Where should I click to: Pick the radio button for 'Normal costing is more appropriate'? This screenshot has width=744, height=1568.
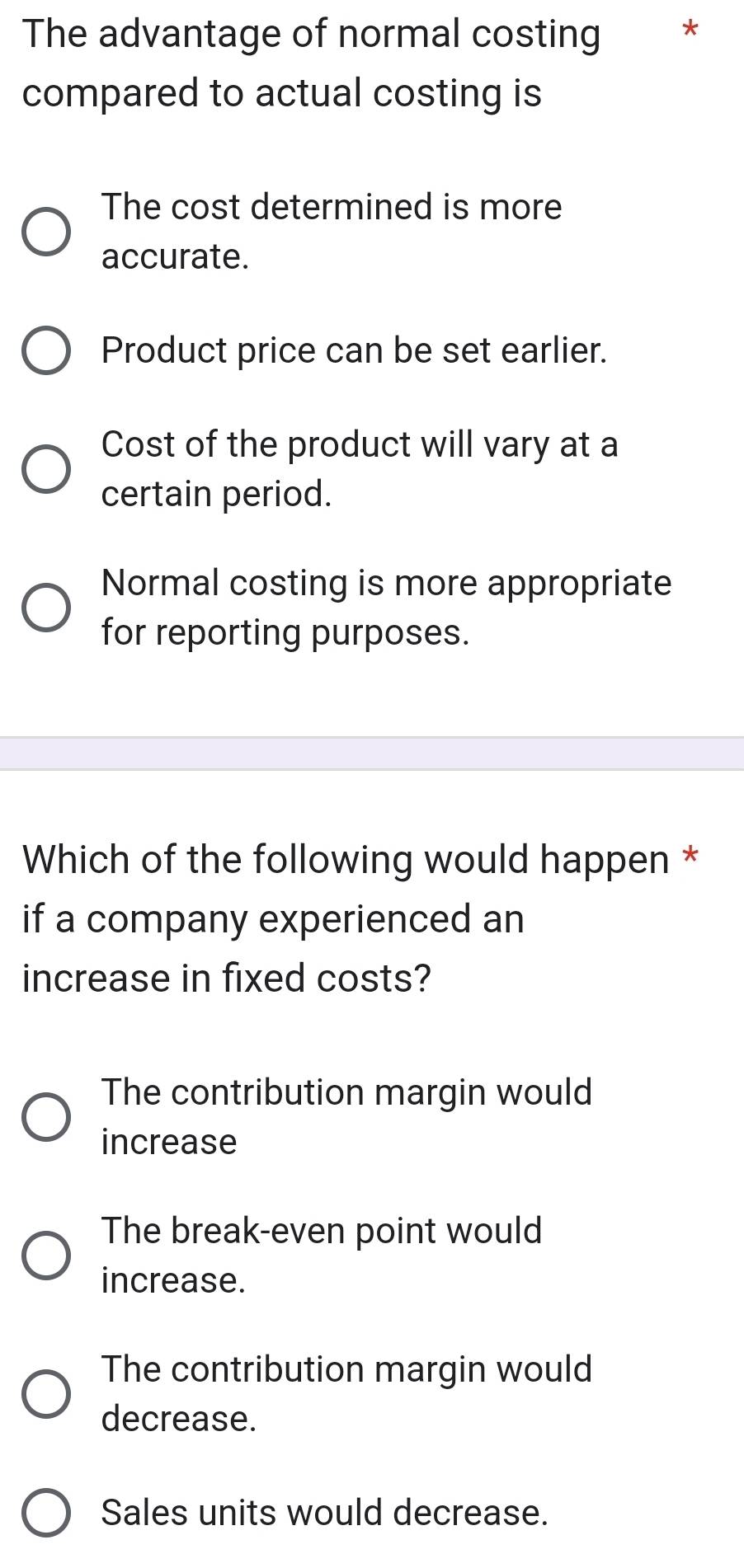tap(46, 608)
